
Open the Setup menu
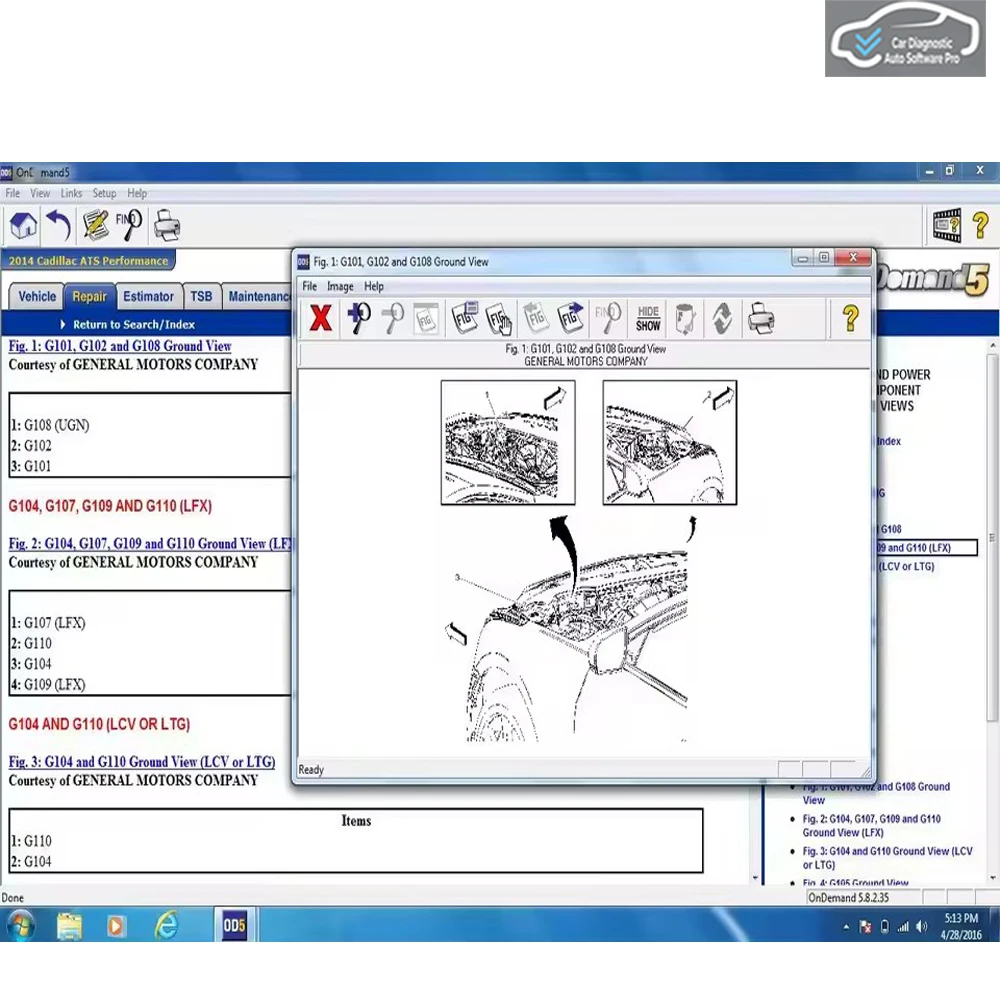coord(104,193)
